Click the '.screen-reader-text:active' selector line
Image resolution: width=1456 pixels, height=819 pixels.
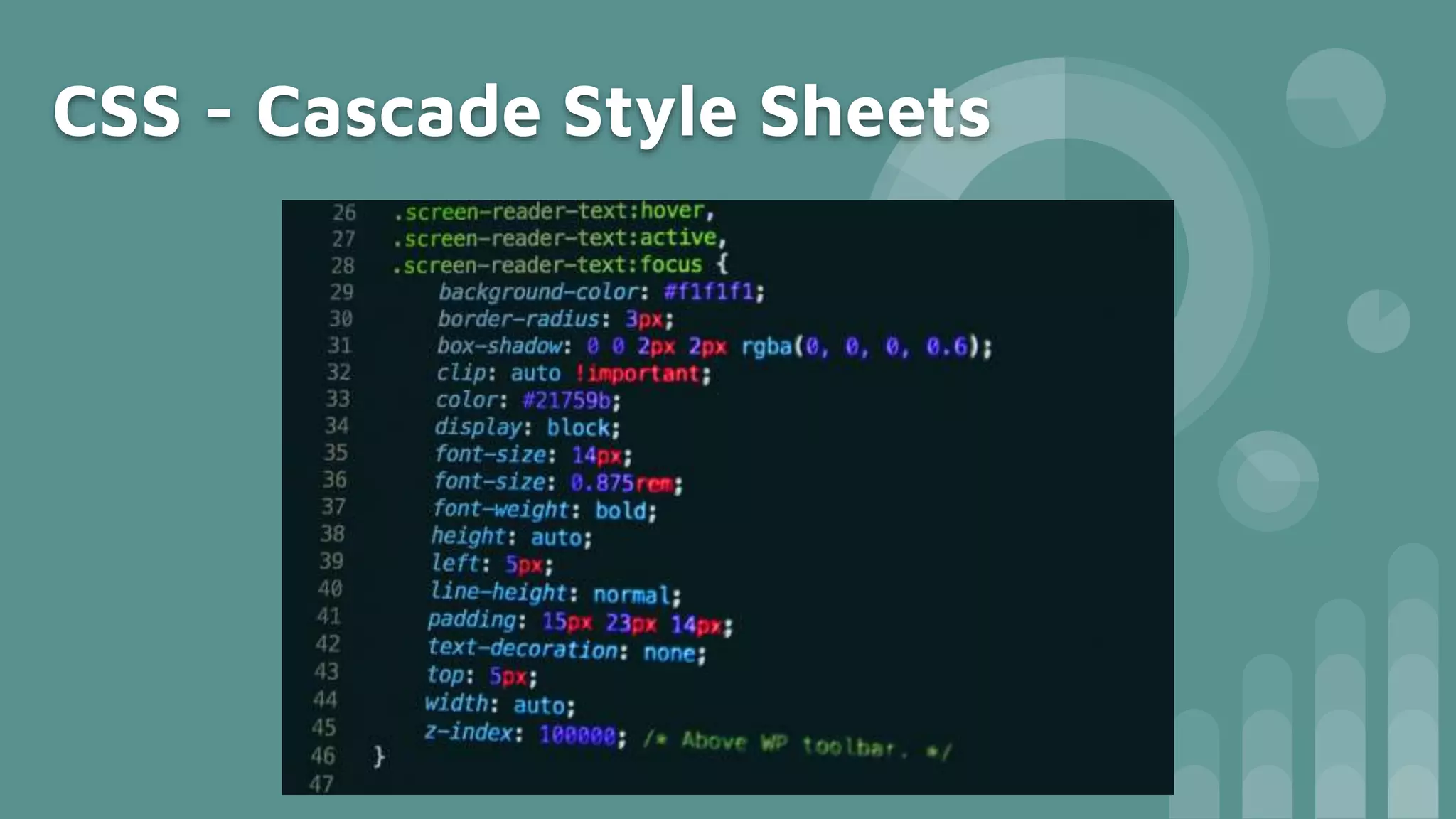point(559,237)
